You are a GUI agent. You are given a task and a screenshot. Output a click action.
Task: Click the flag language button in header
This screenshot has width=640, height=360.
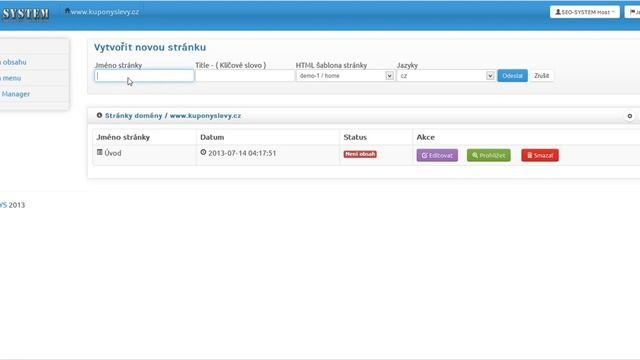tap(633, 12)
